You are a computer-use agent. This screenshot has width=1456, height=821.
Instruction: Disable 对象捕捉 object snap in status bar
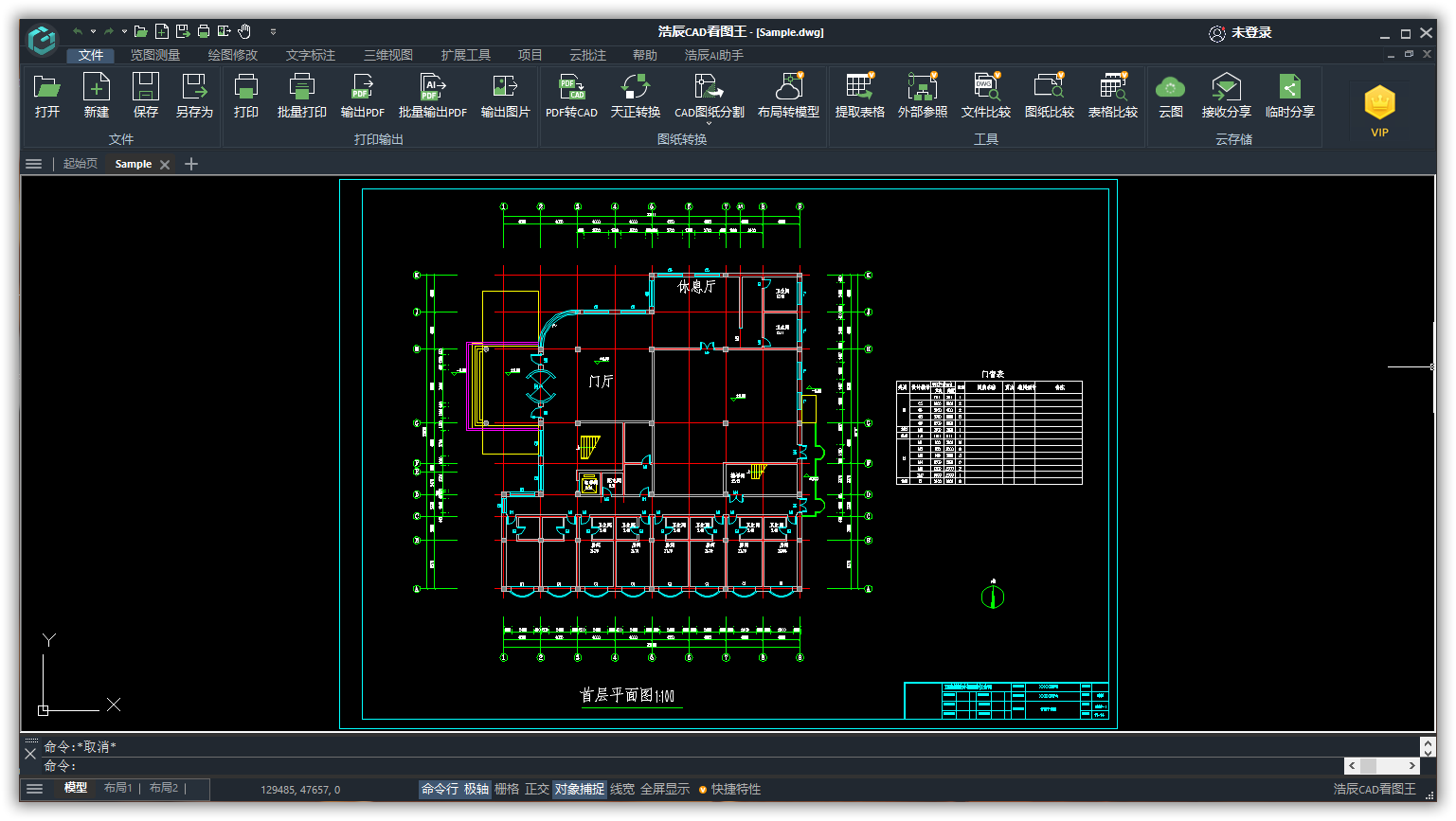(579, 789)
